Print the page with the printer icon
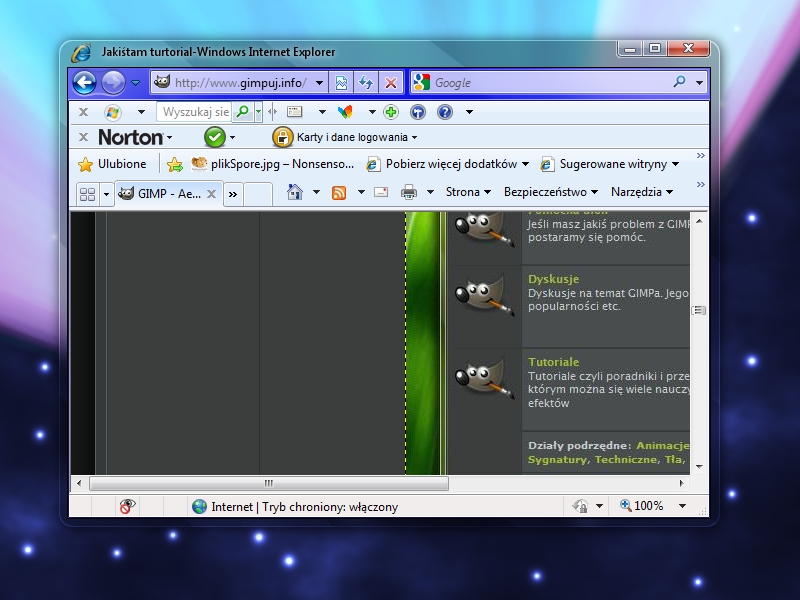Image resolution: width=800 pixels, height=600 pixels. 409,192
